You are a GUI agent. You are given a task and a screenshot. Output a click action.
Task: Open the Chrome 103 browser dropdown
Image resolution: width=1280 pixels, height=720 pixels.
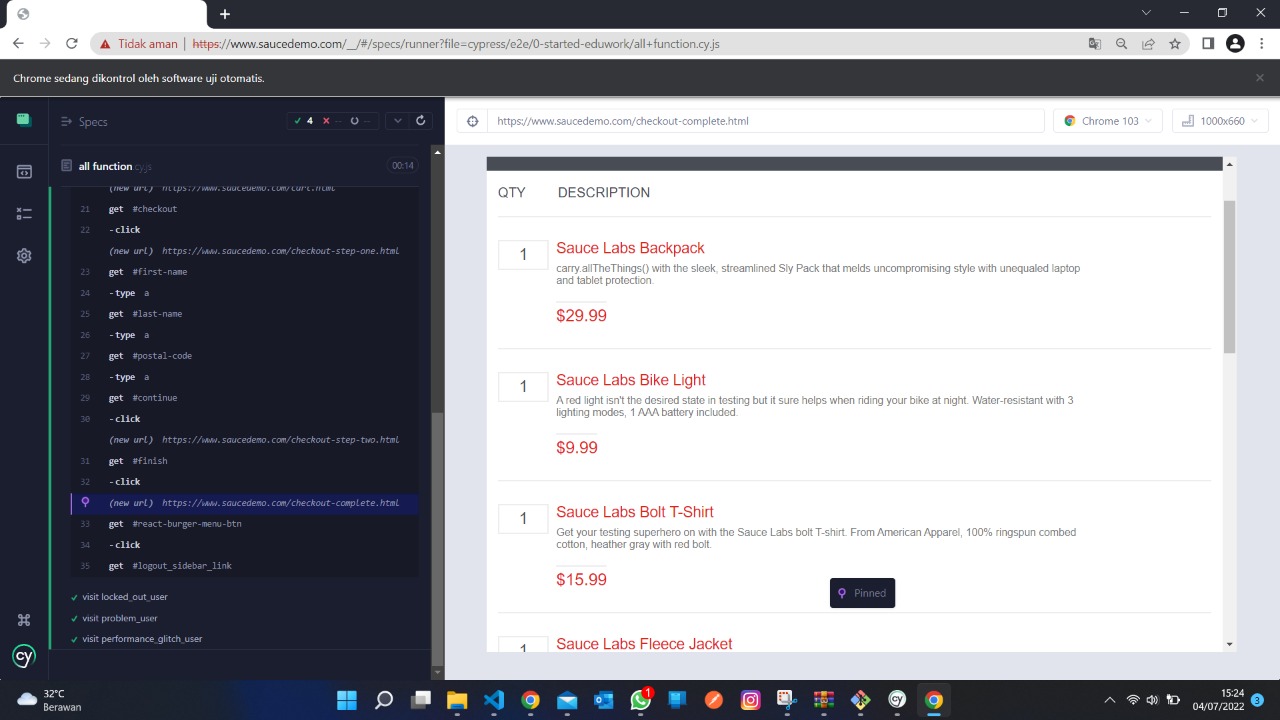point(1108,121)
